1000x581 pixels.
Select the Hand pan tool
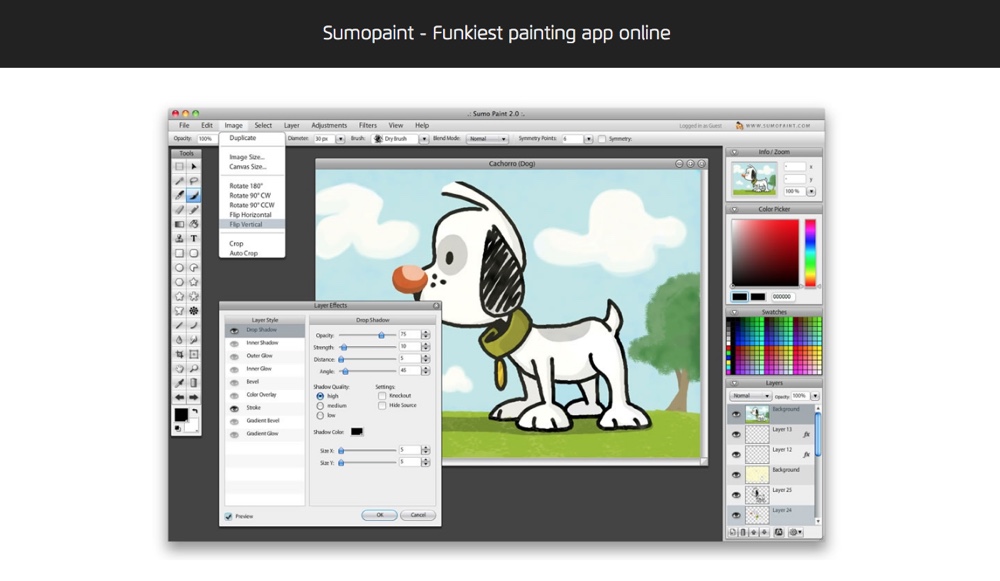(179, 369)
